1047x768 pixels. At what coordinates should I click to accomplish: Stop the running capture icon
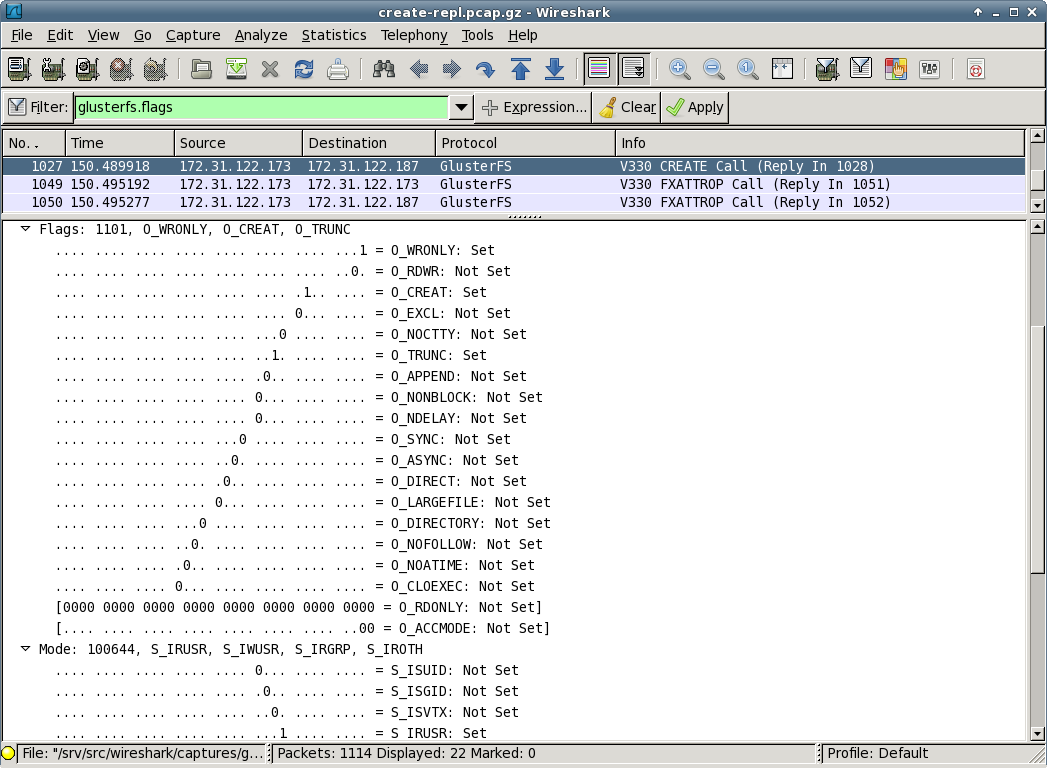(x=122, y=69)
